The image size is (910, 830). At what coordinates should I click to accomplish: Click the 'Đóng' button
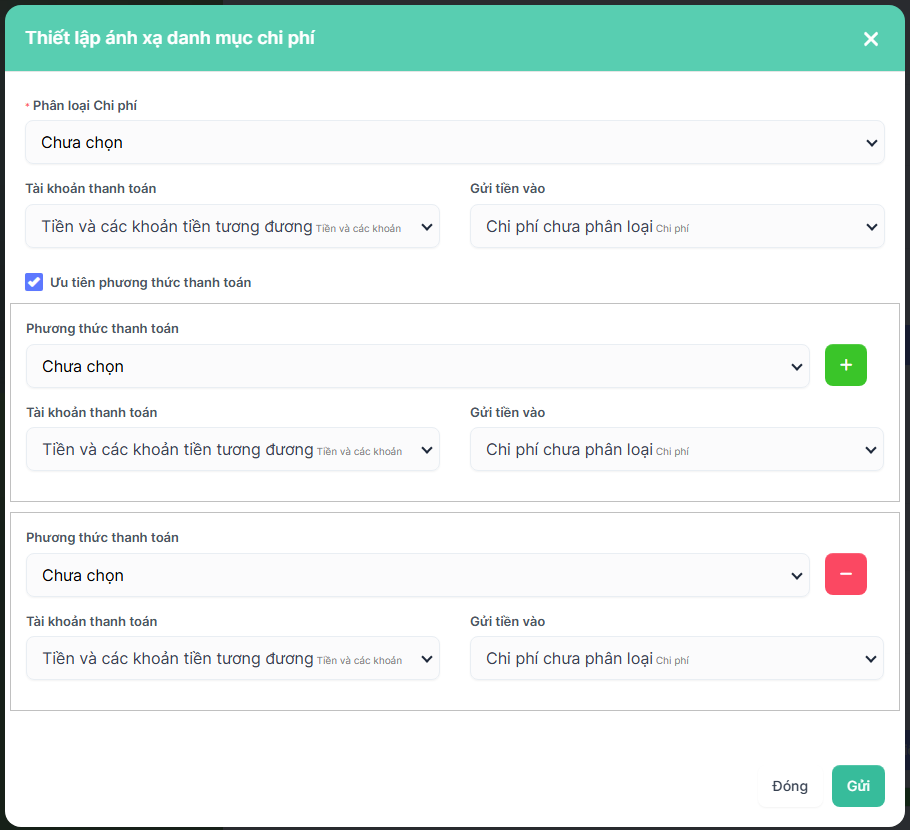tap(789, 786)
